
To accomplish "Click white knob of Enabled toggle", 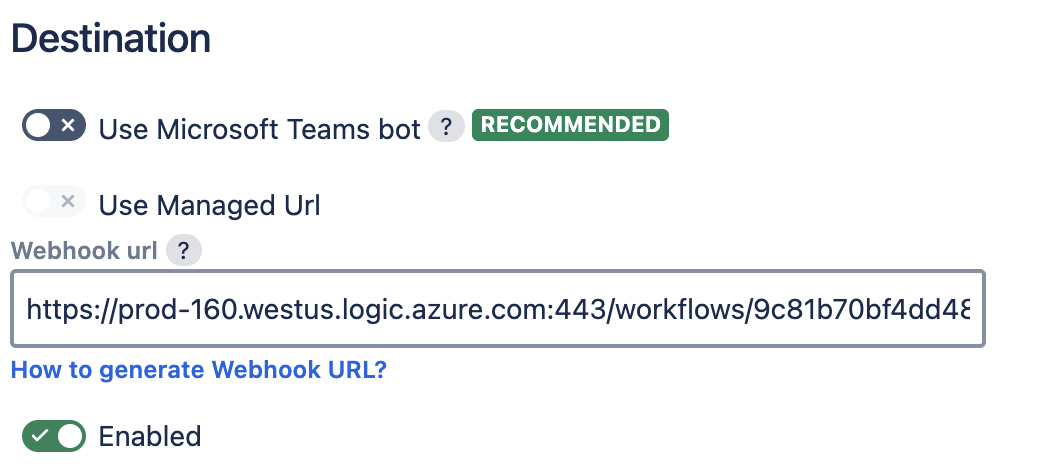I will [x=69, y=435].
